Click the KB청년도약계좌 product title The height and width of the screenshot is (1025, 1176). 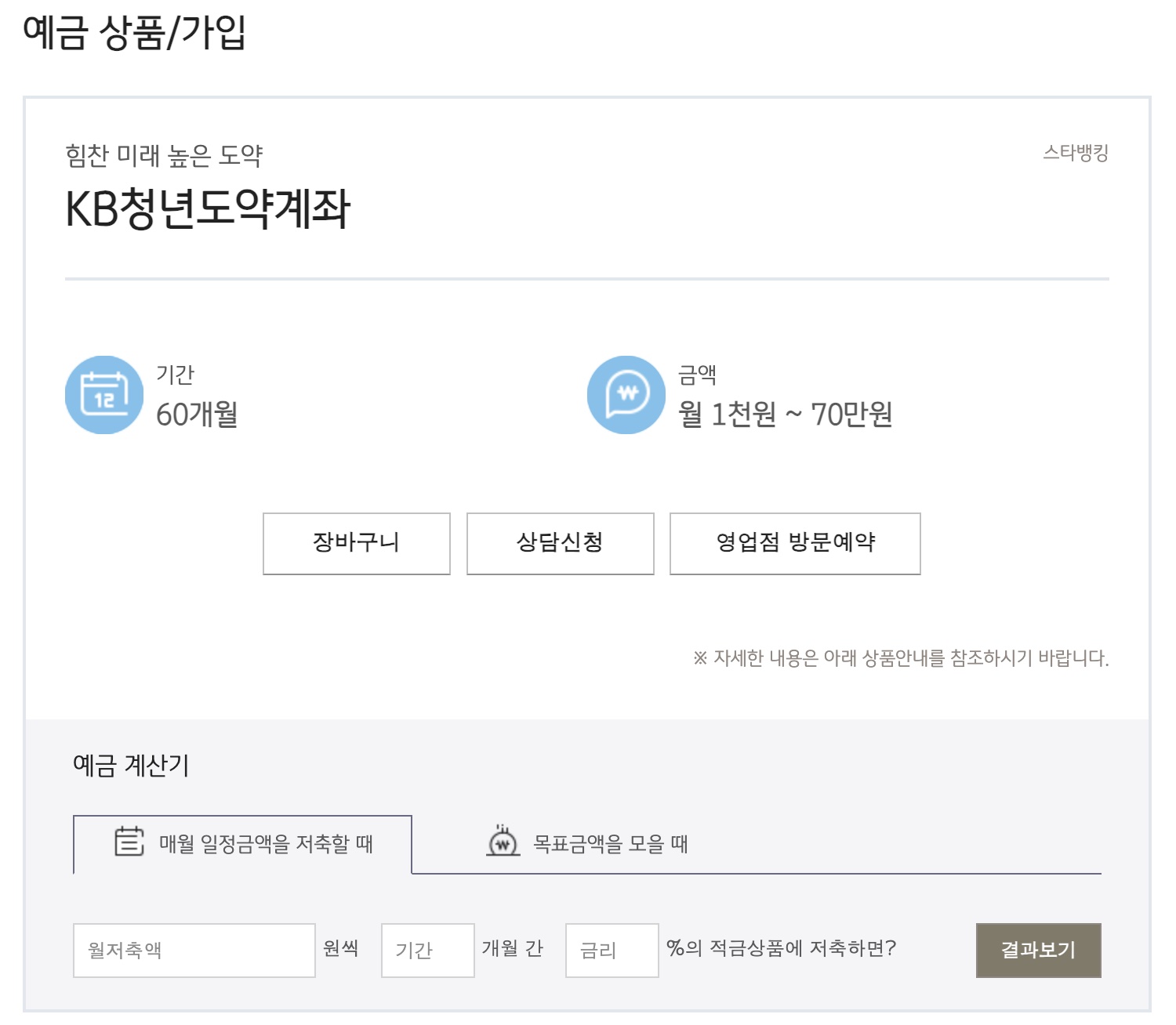tap(208, 209)
